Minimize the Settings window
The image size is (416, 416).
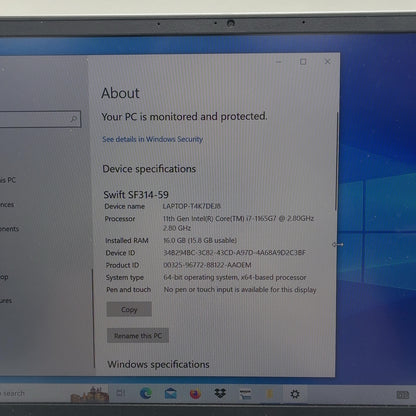coord(279,62)
